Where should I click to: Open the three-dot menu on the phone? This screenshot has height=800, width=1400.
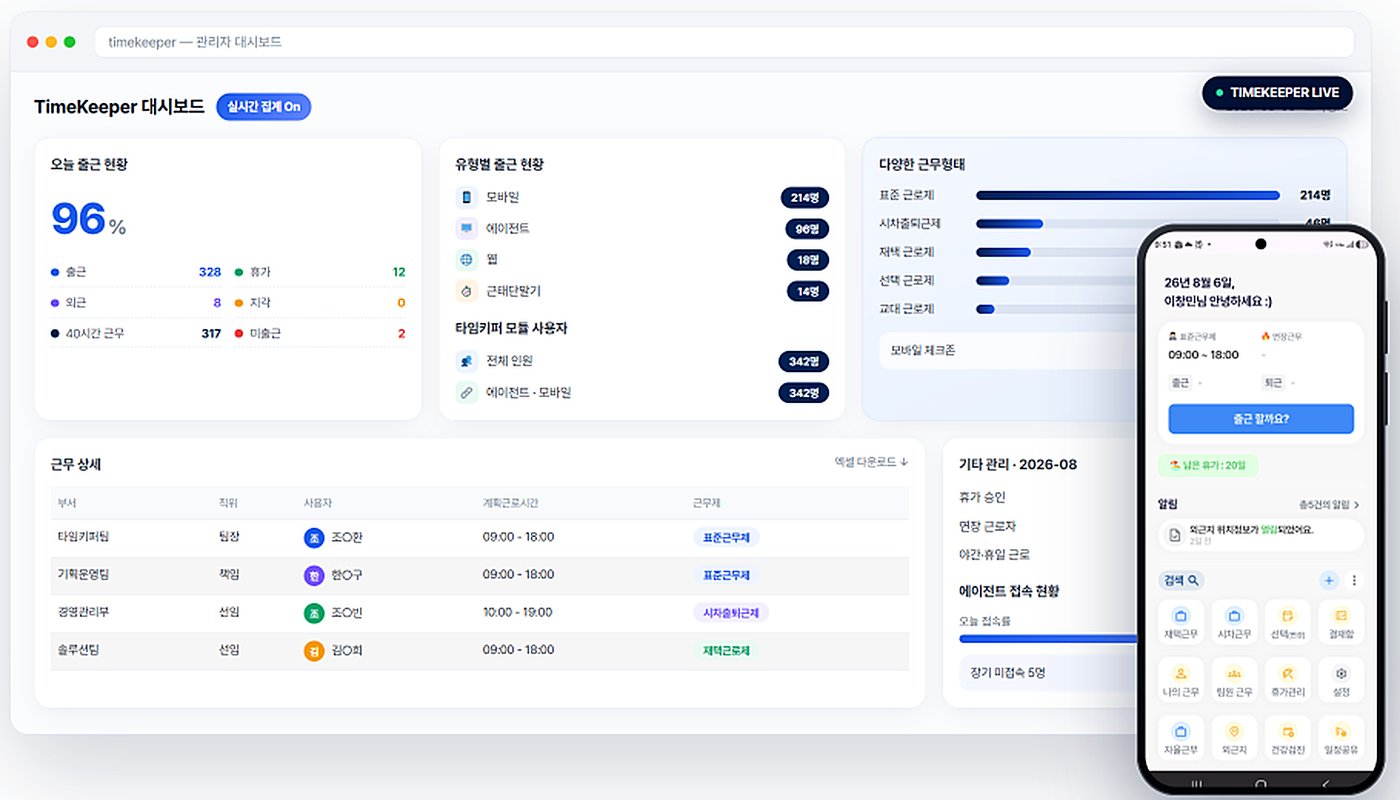1354,580
